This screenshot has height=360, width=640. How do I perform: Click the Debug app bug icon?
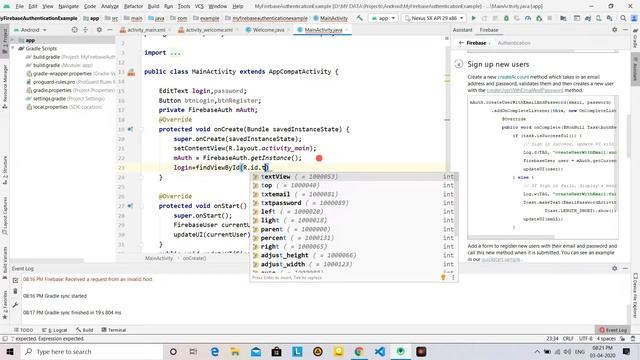point(506,18)
